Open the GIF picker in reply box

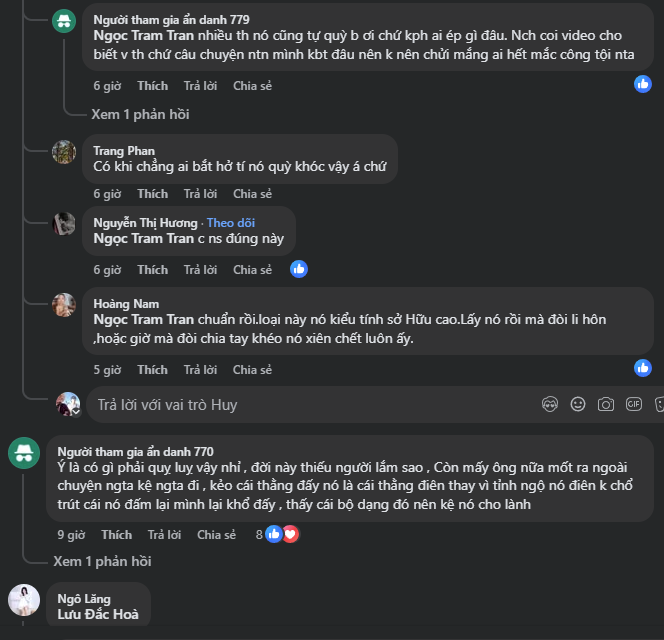click(x=633, y=405)
